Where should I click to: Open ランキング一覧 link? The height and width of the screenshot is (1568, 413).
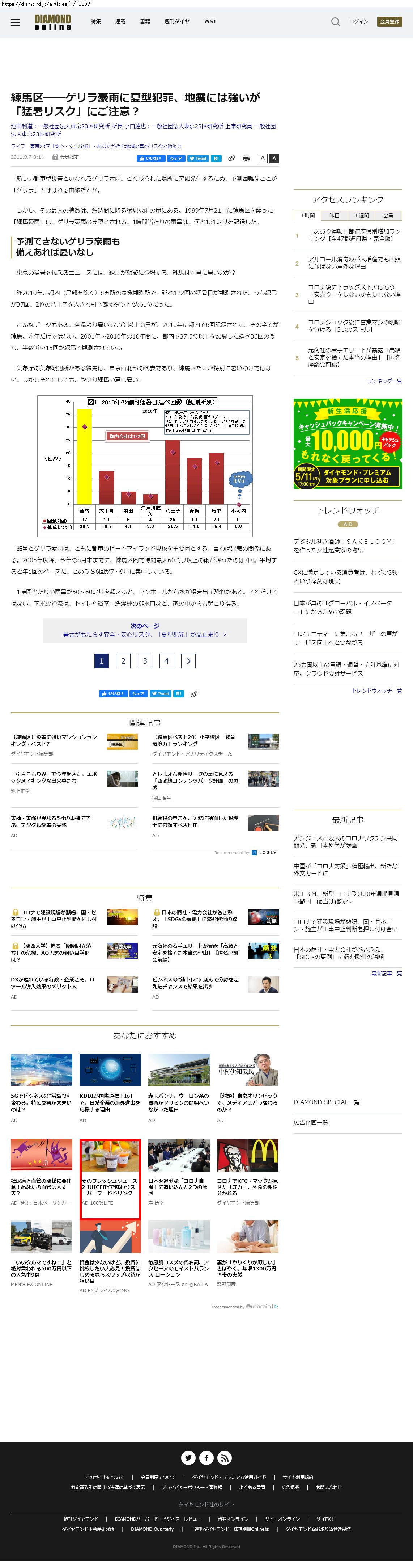(384, 381)
